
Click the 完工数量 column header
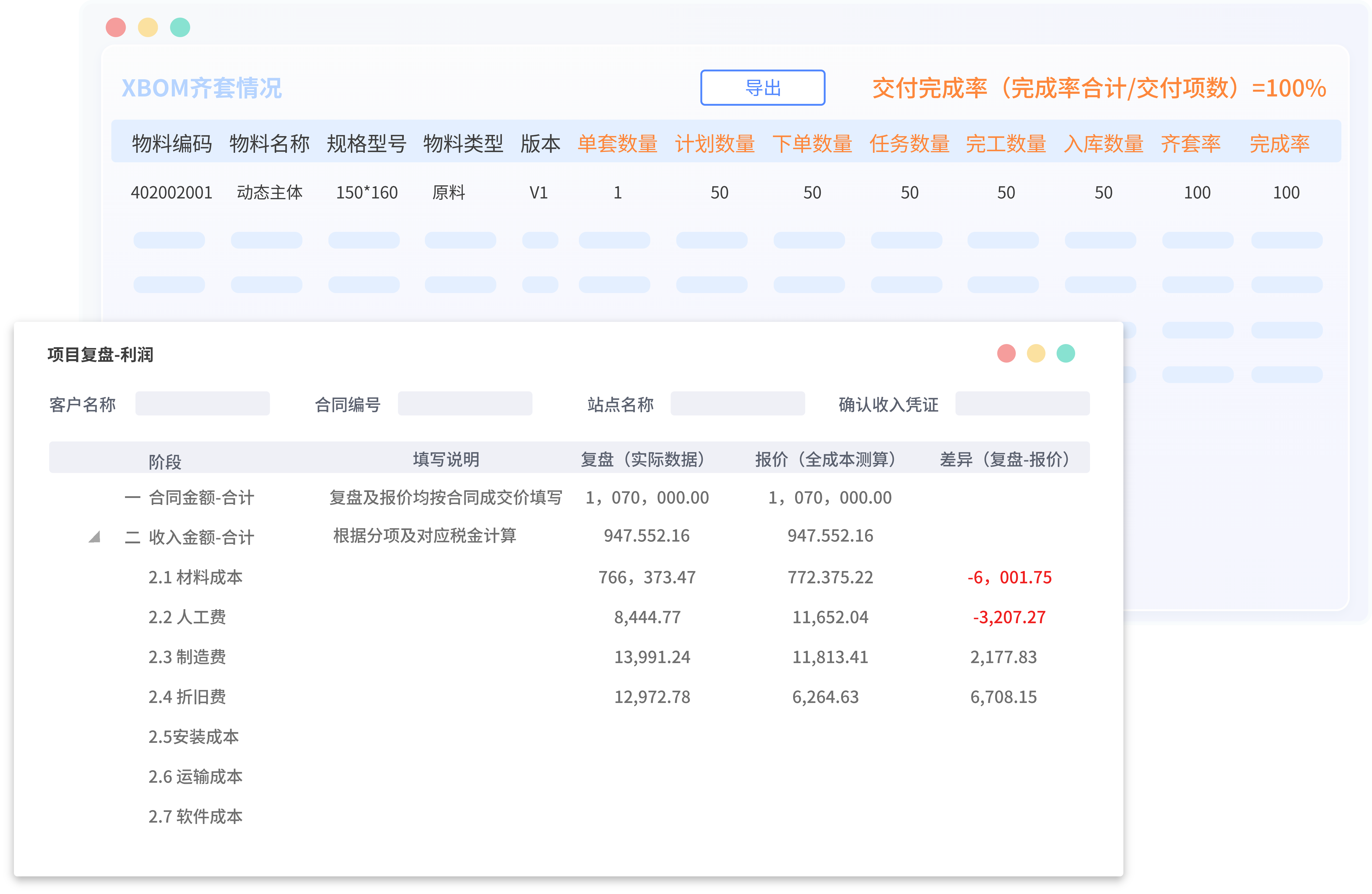pos(1006,144)
